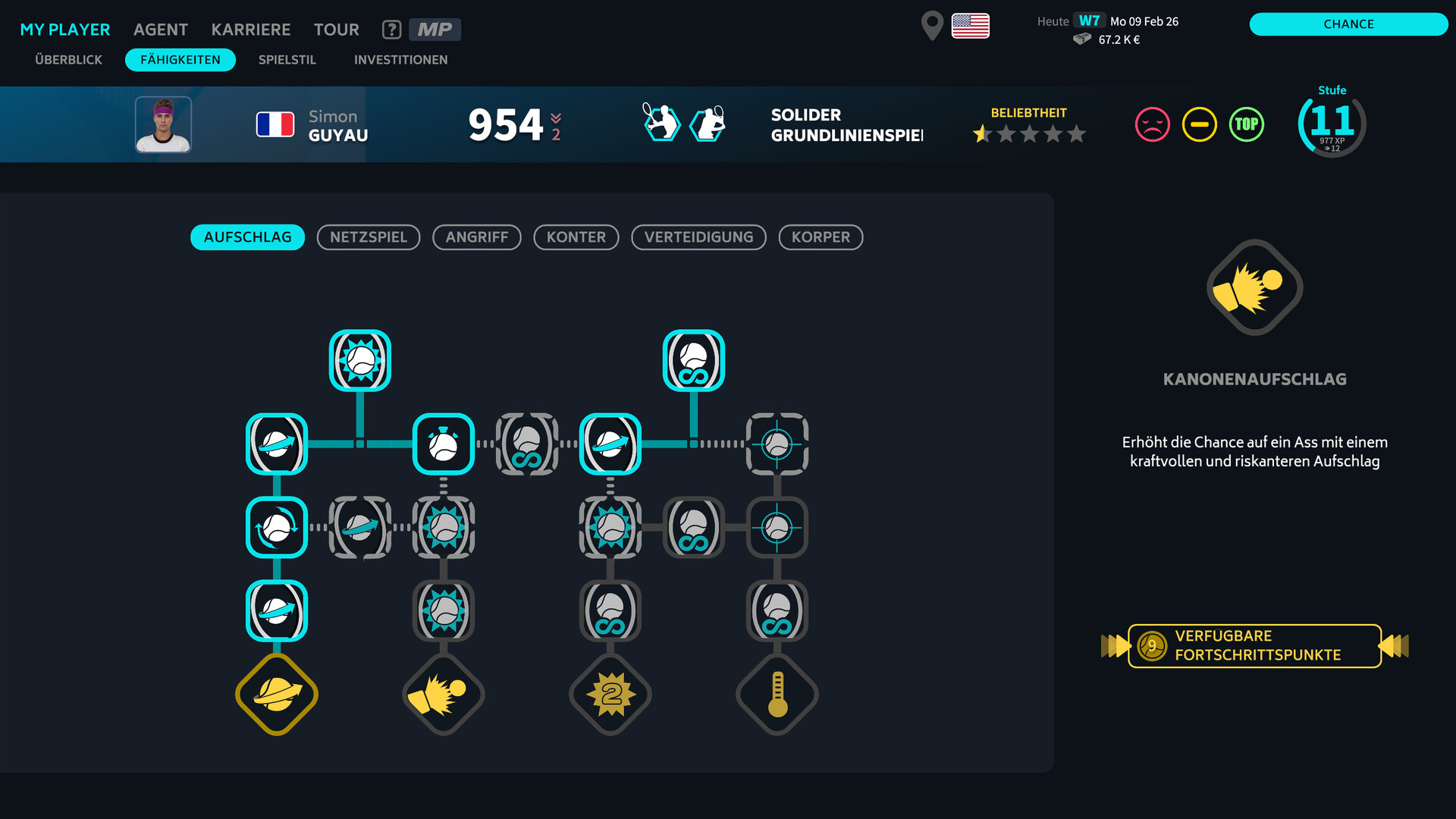Select the Aufschlag skill category
The image size is (1456, 819).
pyautogui.click(x=247, y=237)
